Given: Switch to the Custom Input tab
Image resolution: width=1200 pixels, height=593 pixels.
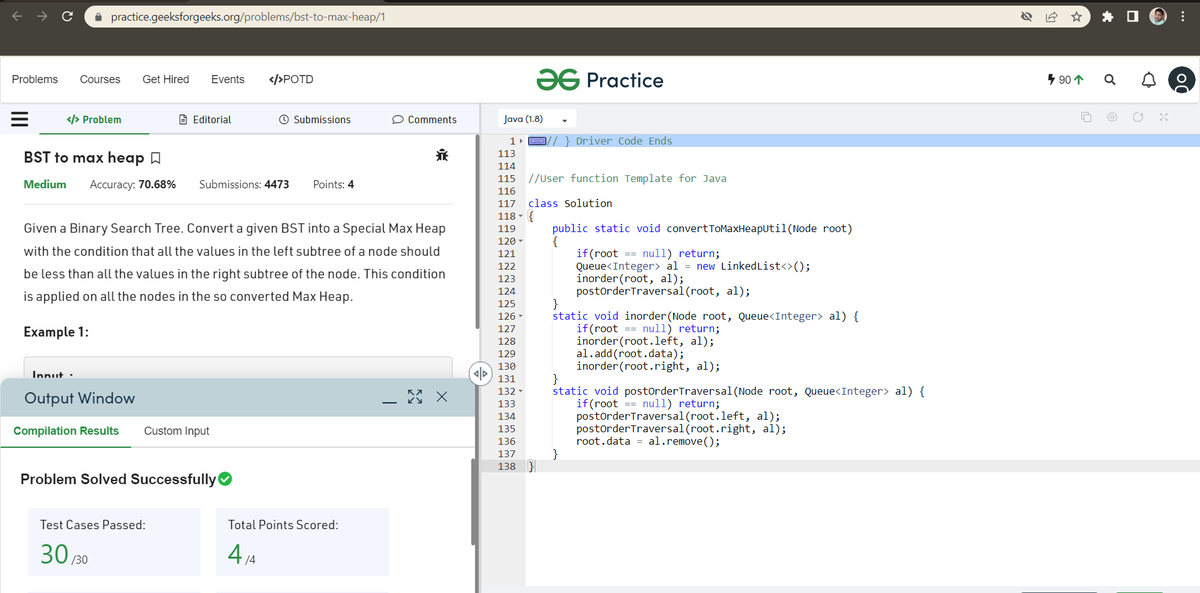Looking at the screenshot, I should click(177, 431).
